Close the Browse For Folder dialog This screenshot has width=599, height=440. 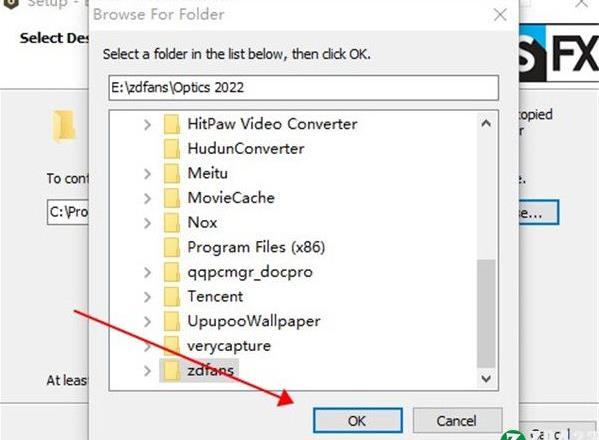(x=500, y=15)
